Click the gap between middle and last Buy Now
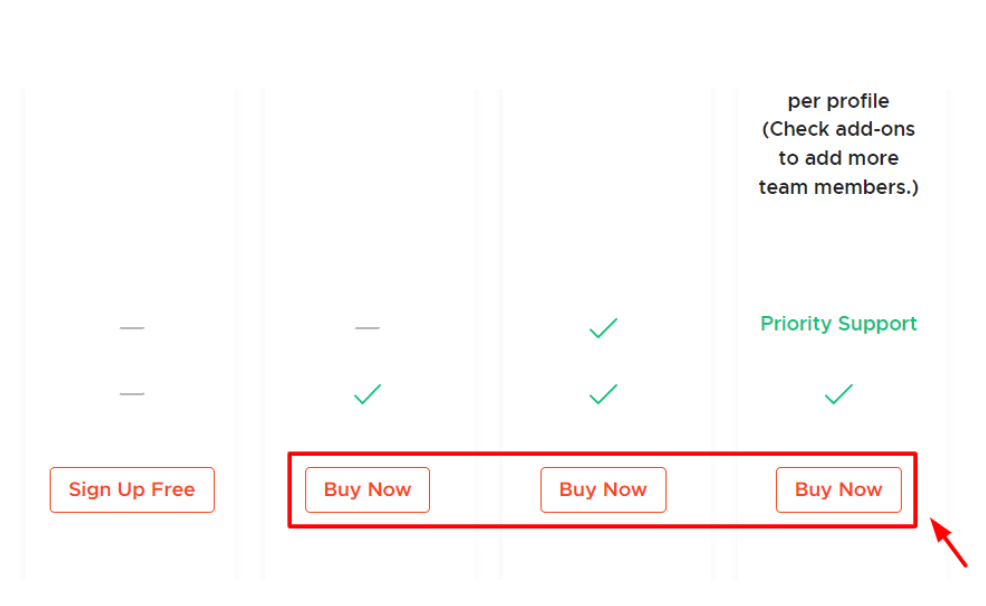 click(721, 490)
